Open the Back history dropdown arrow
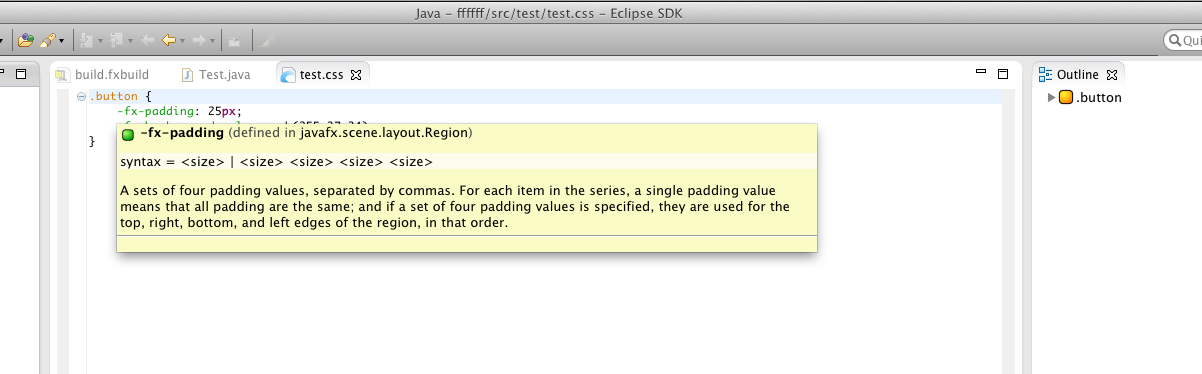This screenshot has height=374, width=1202. click(x=183, y=41)
